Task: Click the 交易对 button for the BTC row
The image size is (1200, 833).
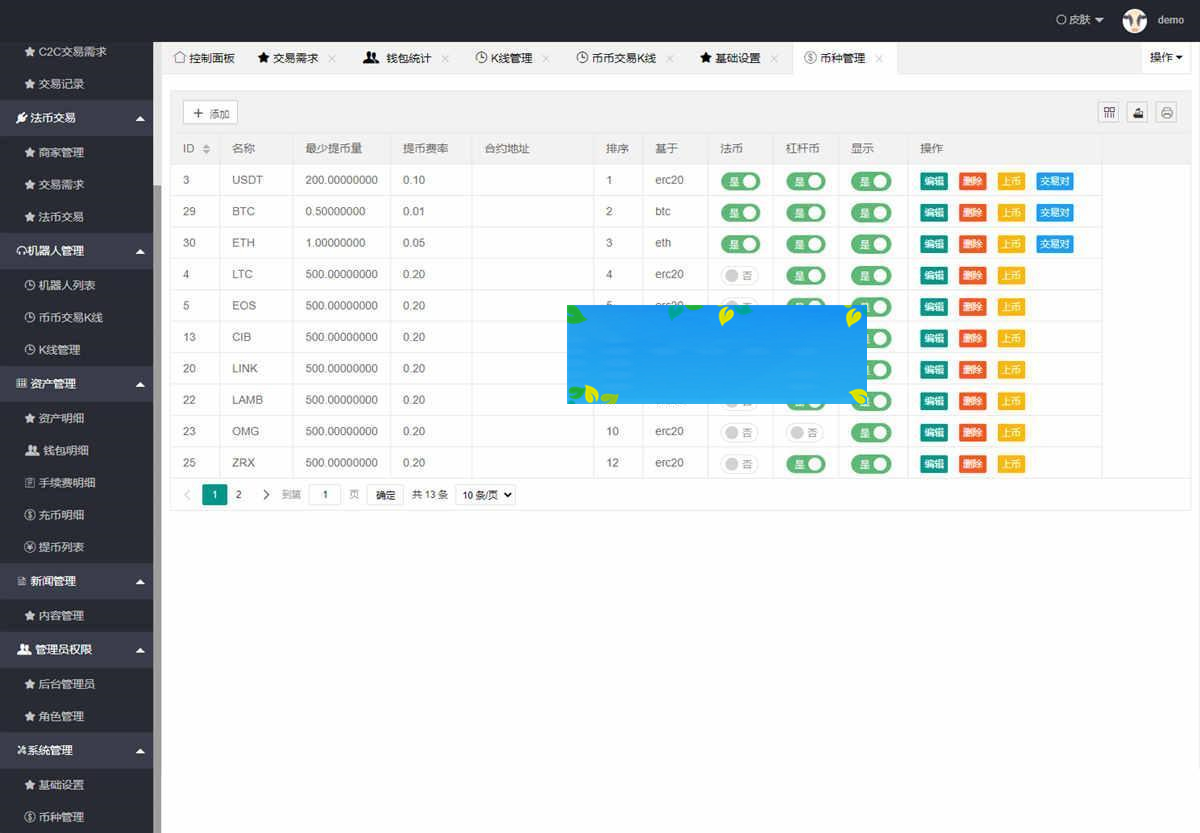Action: [1054, 212]
